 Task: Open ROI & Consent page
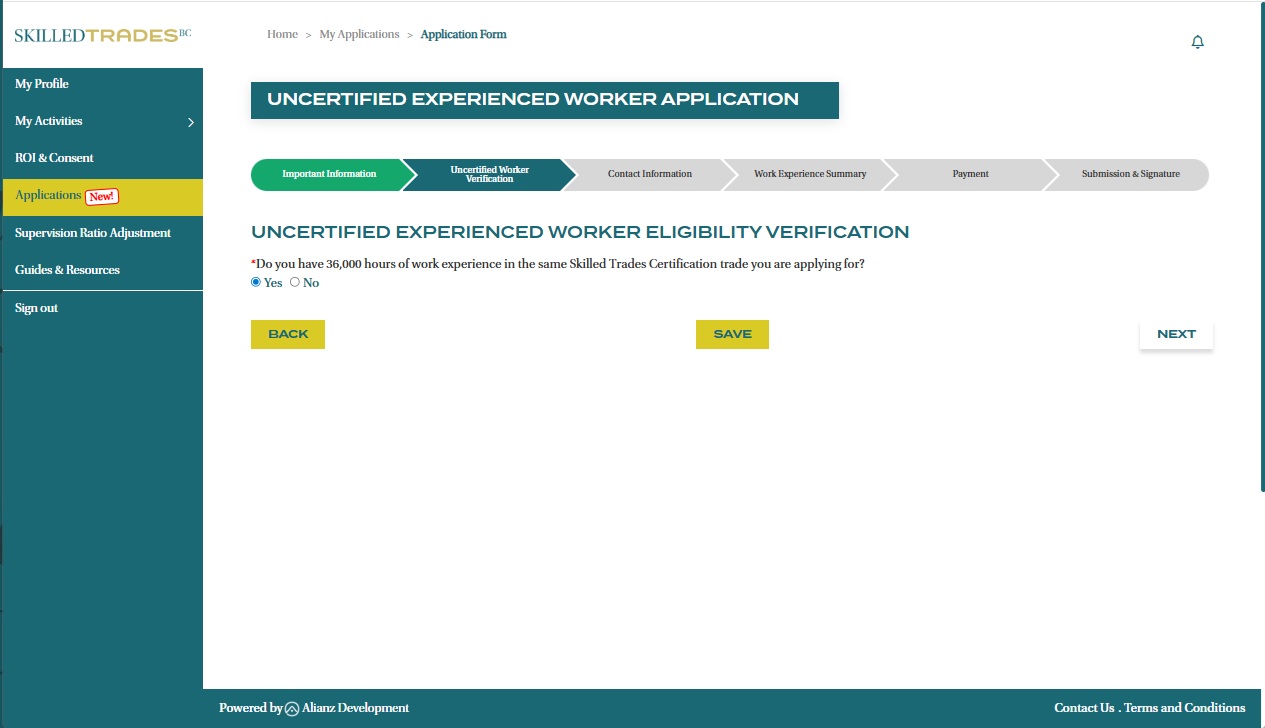tap(54, 158)
